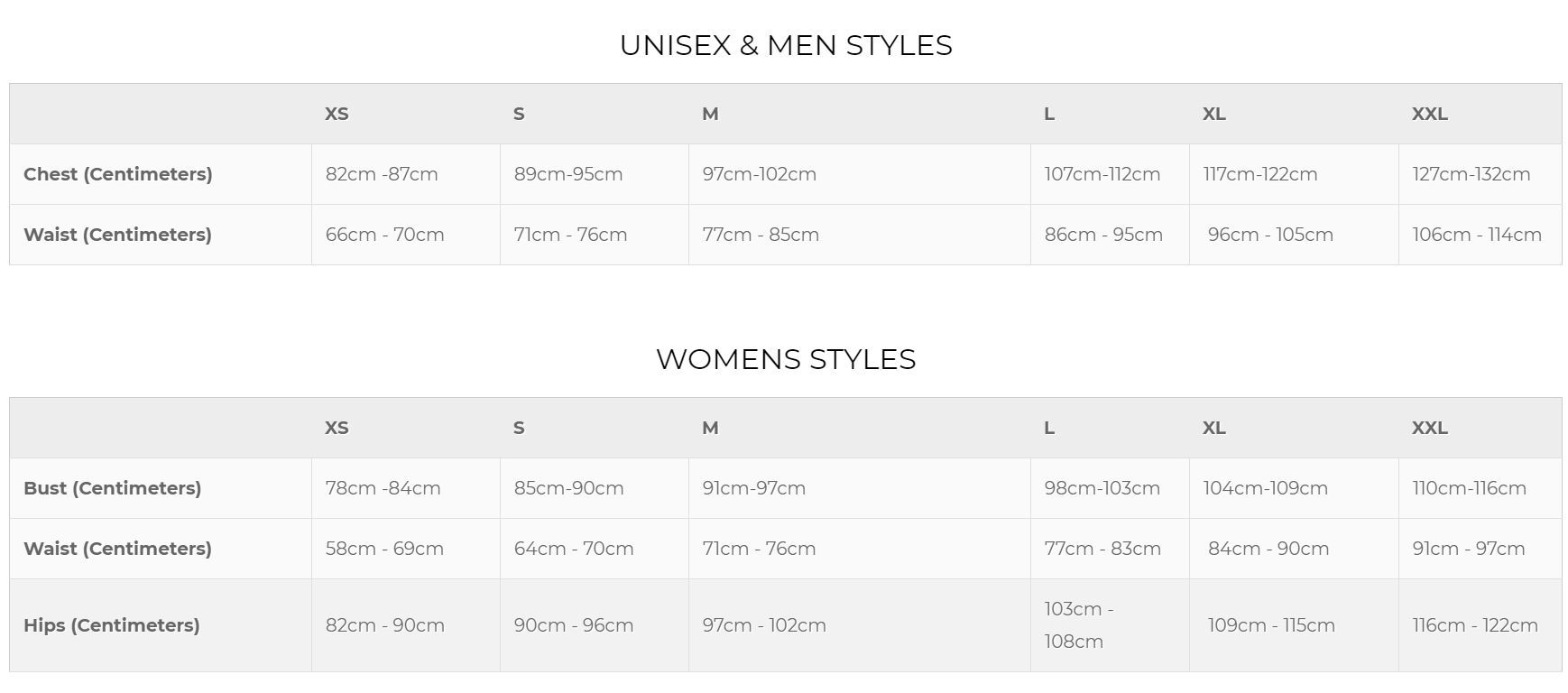Select the 98cm-103cm bust cell
The image size is (1568, 693).
[1102, 488]
